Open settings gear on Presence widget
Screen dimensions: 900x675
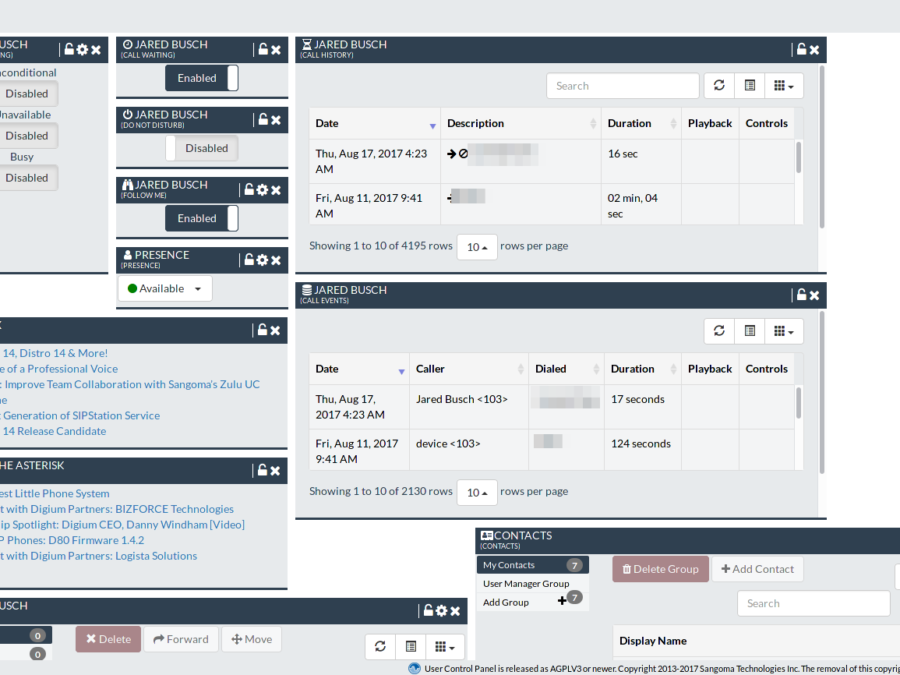[x=262, y=259]
